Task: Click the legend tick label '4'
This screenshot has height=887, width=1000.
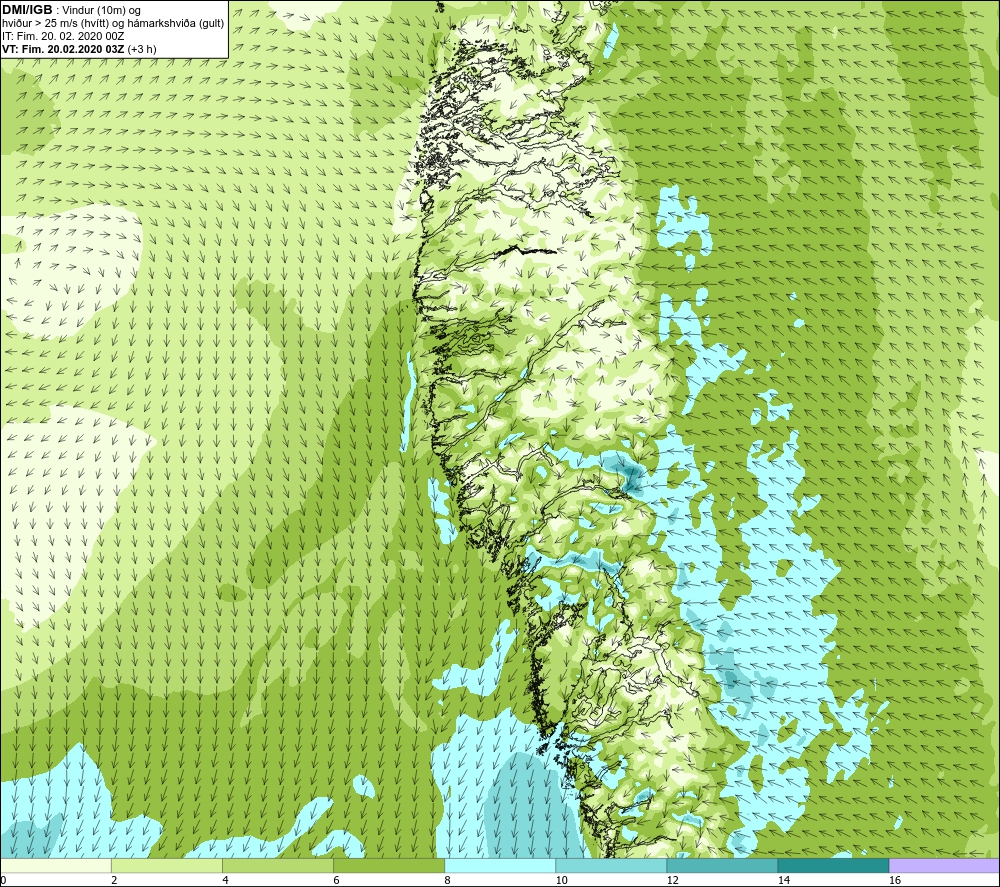Action: point(225,881)
